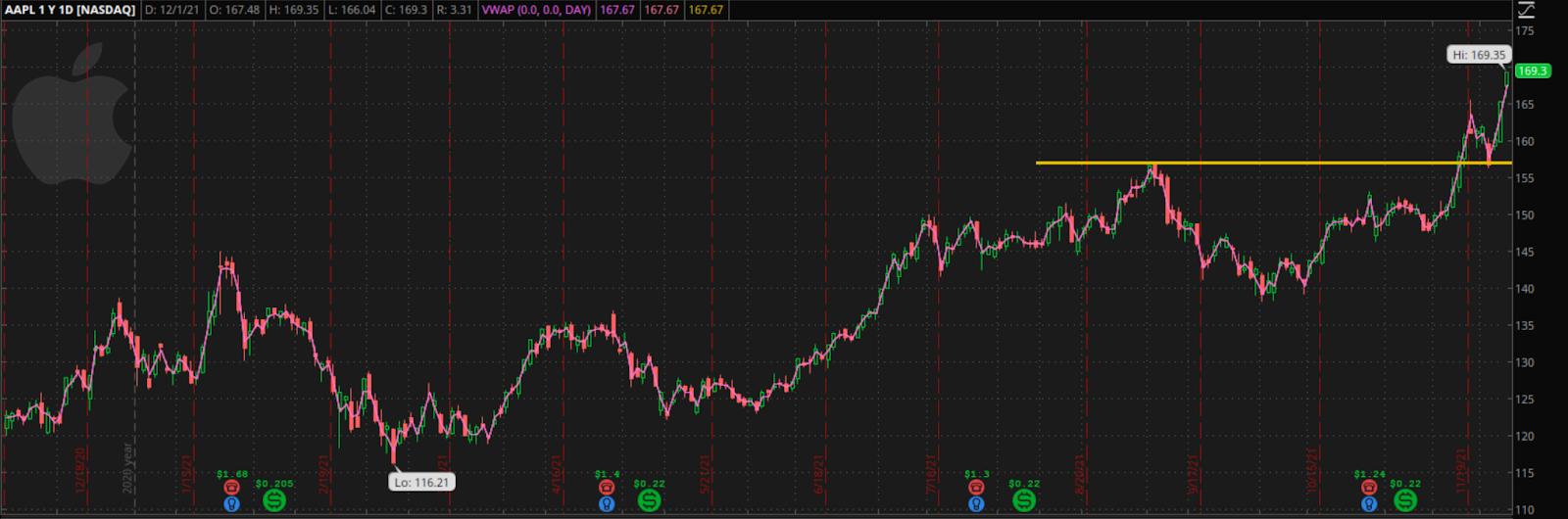This screenshot has width=1568, height=519.
Task: Click the $1.3 earnings amount label
Action: point(976,474)
